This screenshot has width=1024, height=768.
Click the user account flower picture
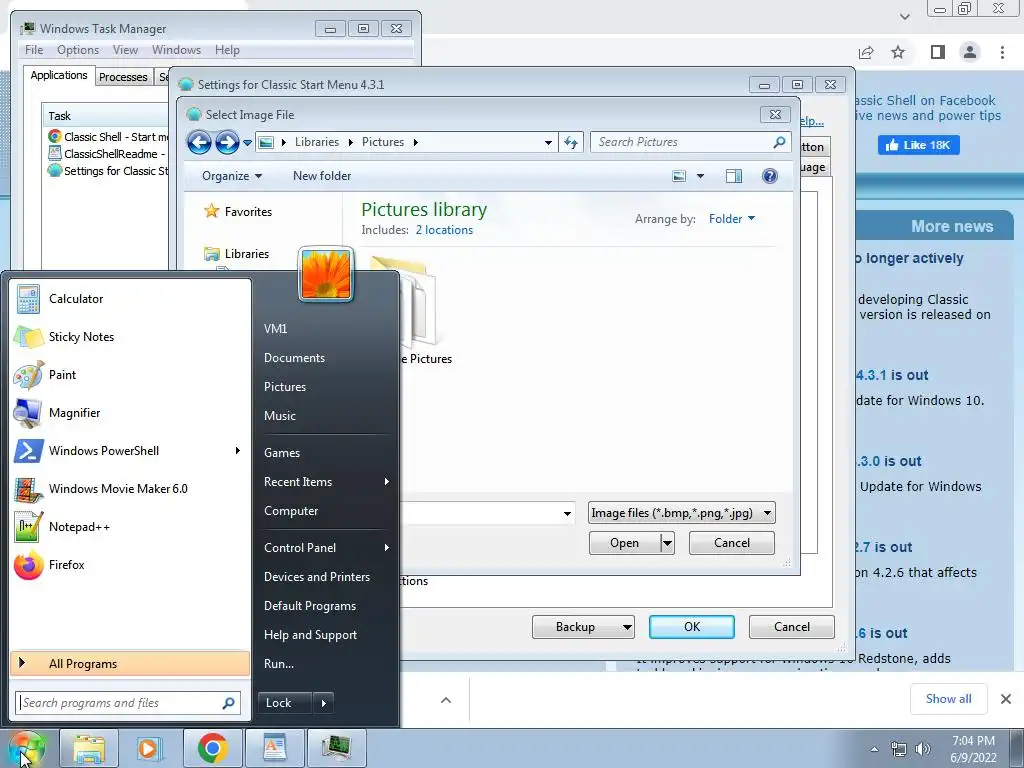(326, 274)
